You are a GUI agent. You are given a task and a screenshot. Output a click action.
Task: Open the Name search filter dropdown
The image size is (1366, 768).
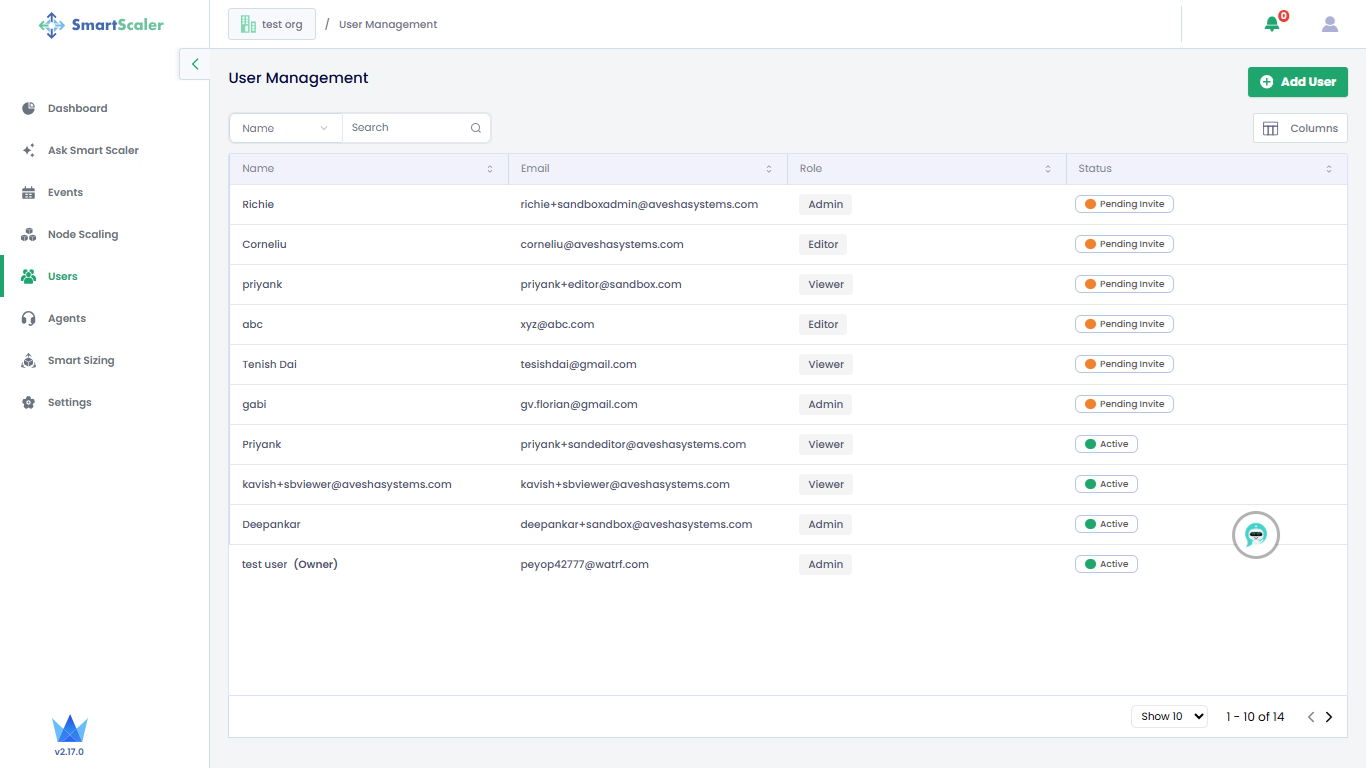point(285,128)
